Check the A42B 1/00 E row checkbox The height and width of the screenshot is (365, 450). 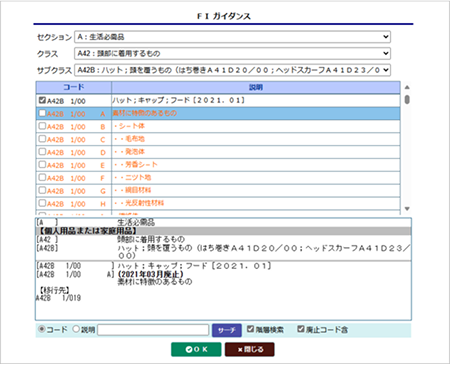coord(42,164)
